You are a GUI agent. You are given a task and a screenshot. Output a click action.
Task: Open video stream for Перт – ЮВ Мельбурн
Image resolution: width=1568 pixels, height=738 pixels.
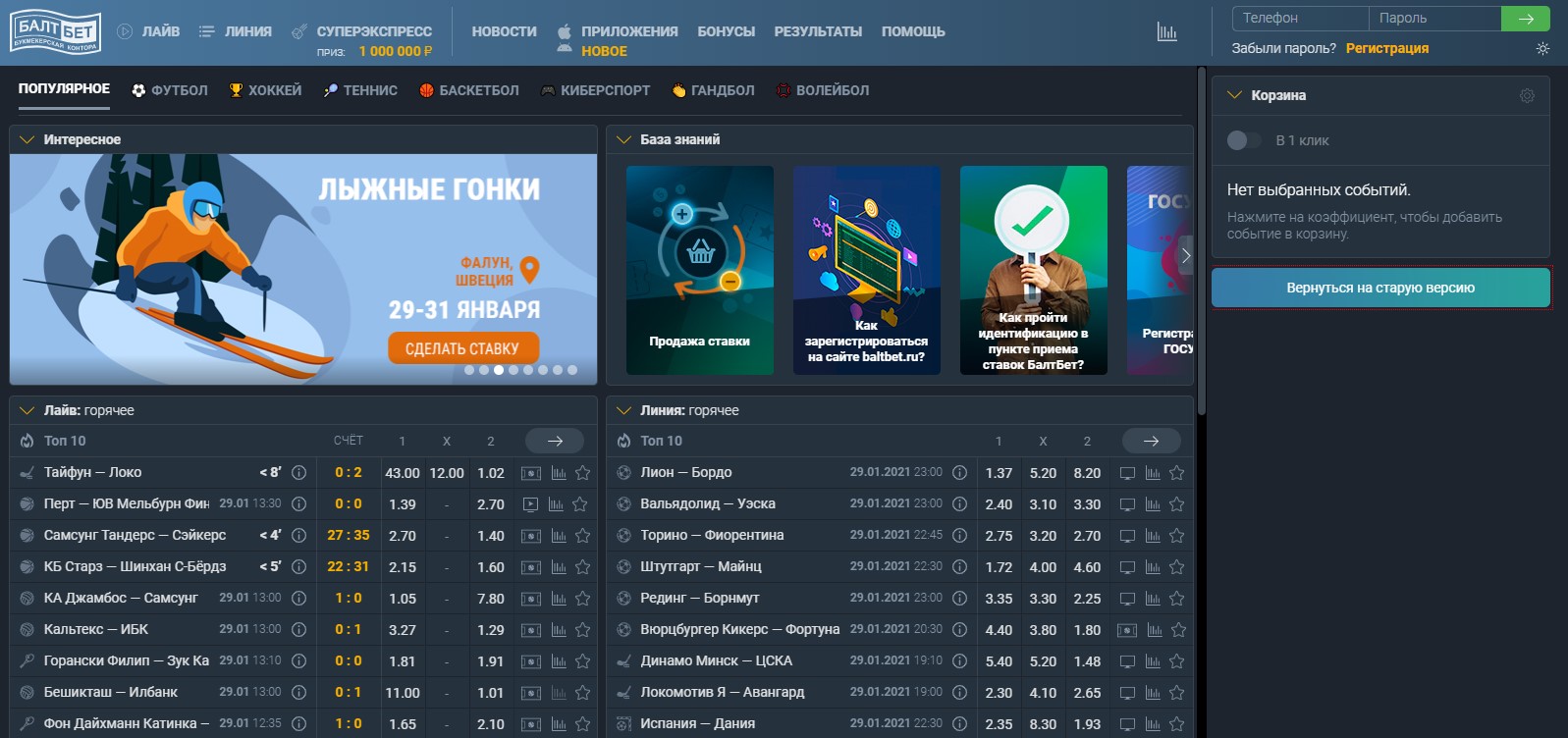click(x=530, y=504)
